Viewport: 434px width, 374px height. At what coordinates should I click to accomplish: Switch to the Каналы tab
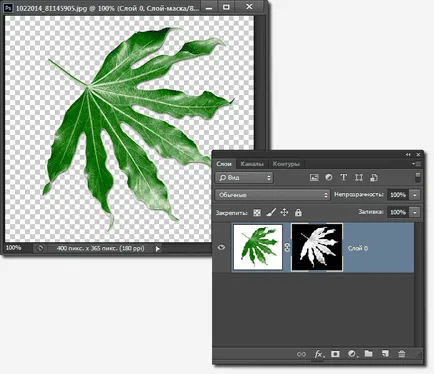252,164
